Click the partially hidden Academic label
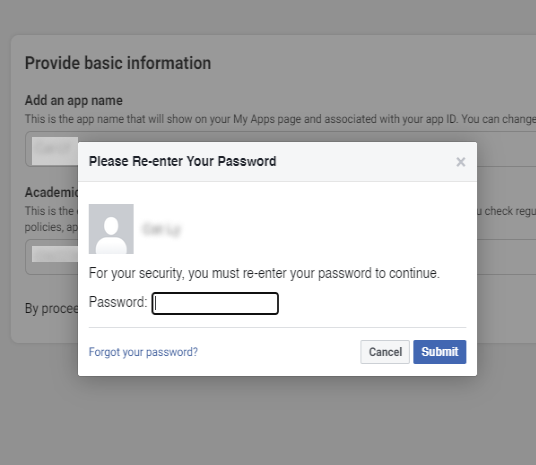The height and width of the screenshot is (465, 536). (51, 192)
